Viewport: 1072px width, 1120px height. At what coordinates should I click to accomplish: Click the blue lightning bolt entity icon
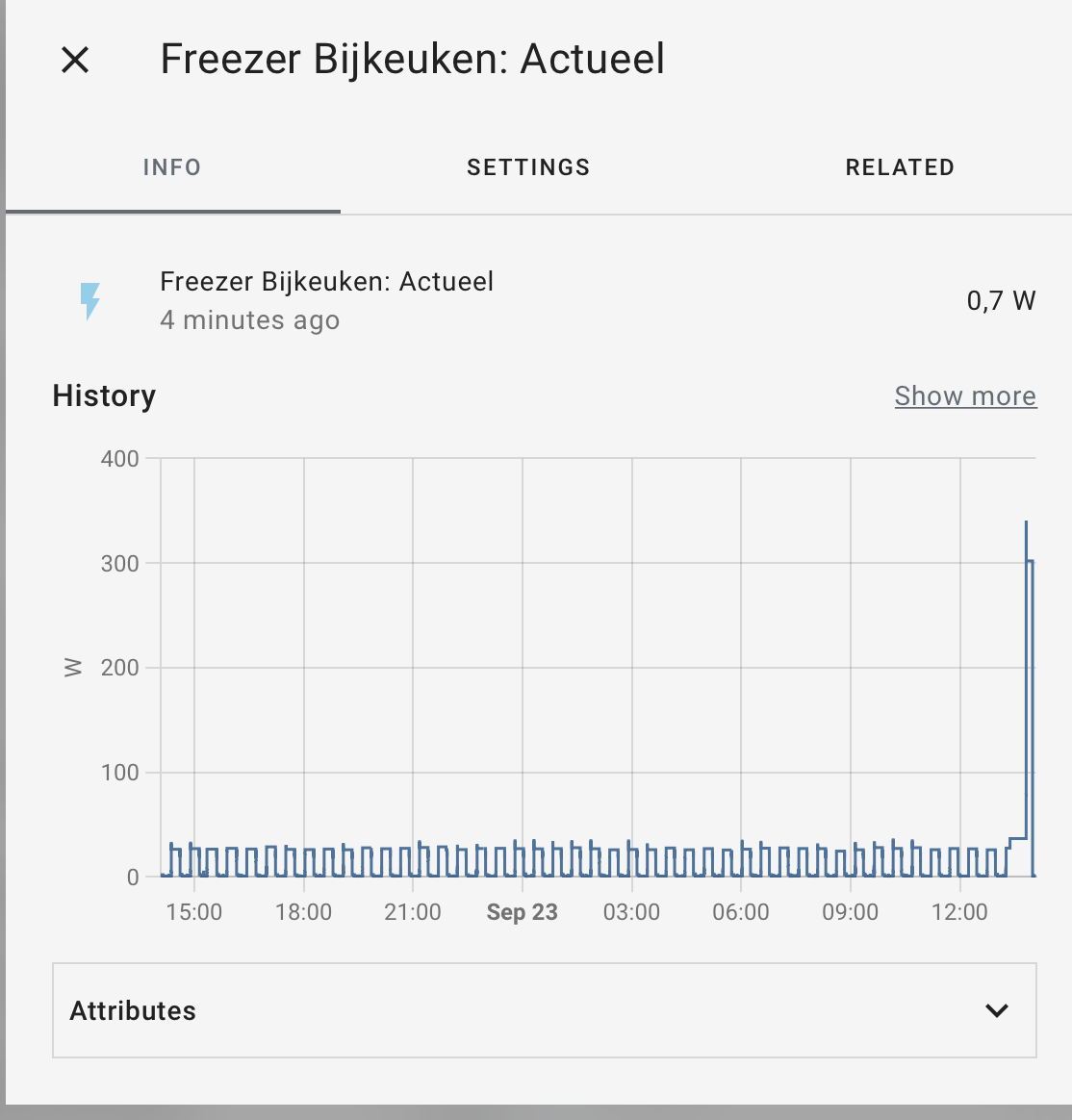coord(91,300)
